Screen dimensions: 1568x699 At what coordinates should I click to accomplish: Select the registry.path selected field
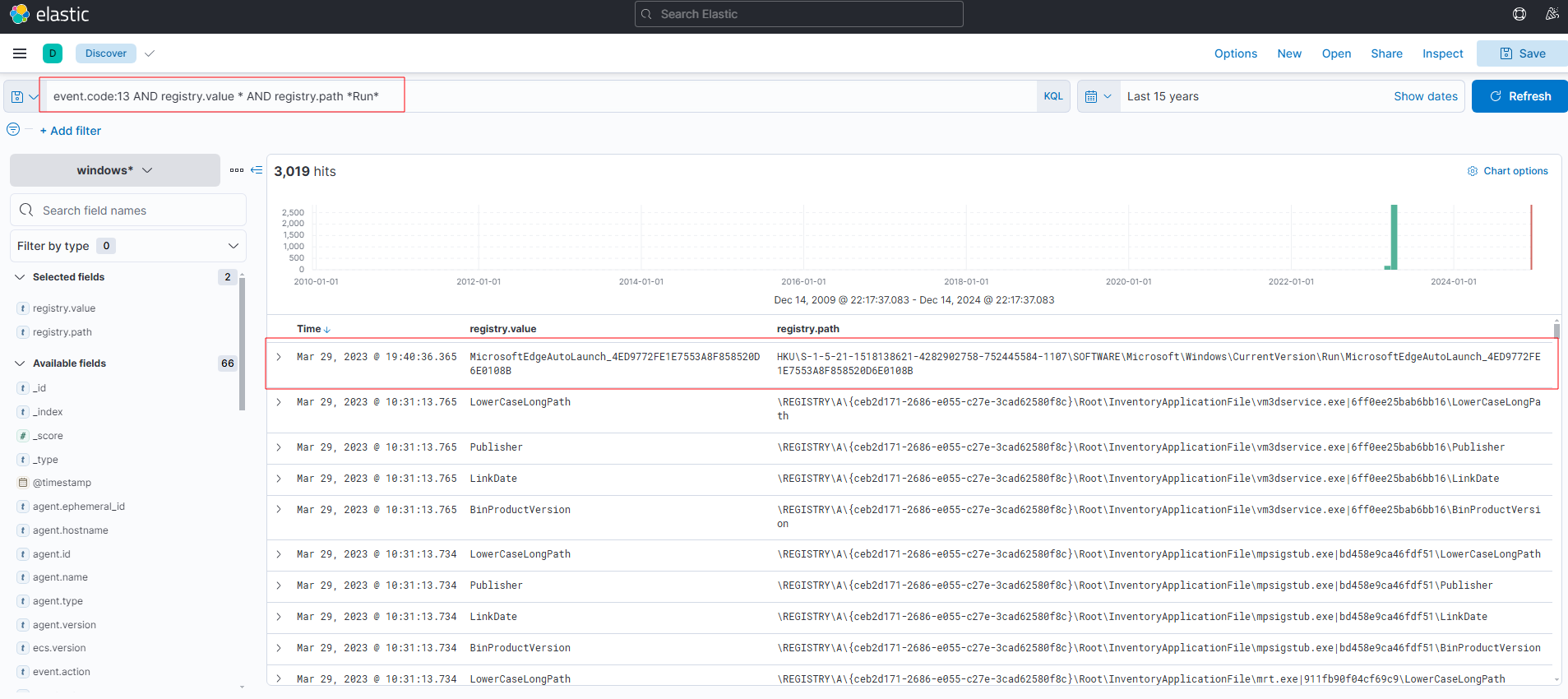coord(62,332)
